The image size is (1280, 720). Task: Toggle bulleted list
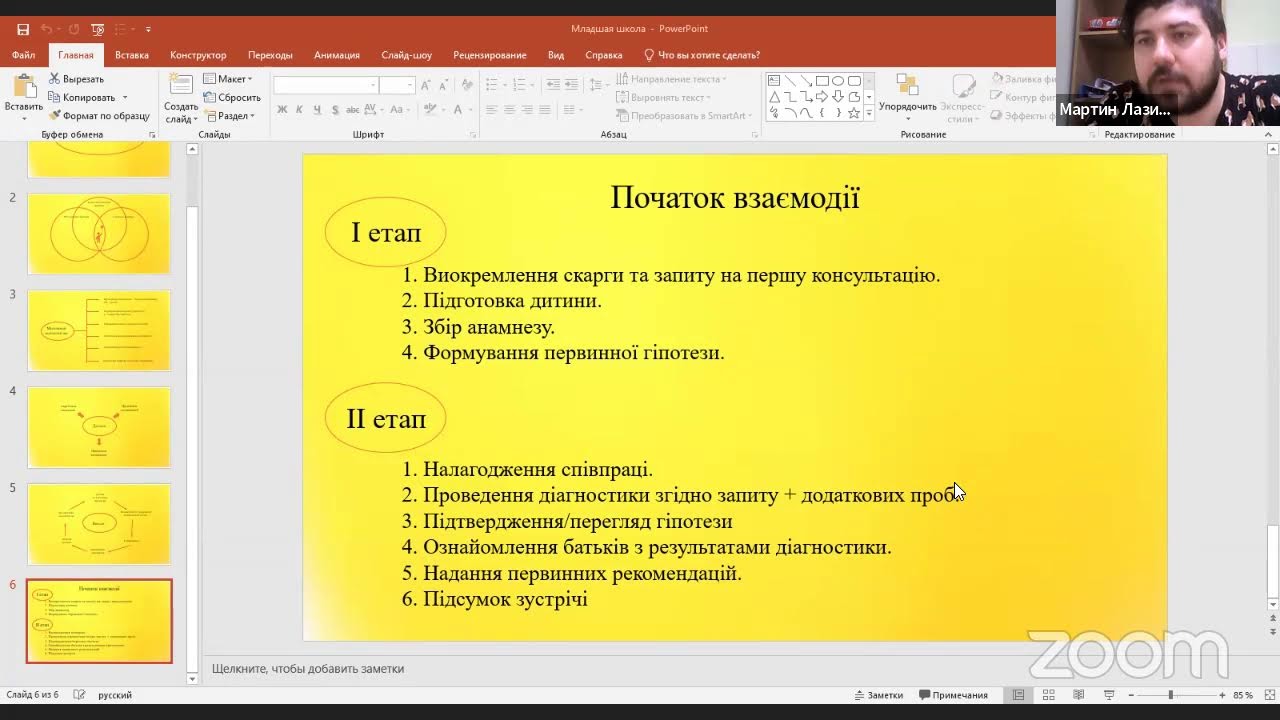(x=491, y=85)
